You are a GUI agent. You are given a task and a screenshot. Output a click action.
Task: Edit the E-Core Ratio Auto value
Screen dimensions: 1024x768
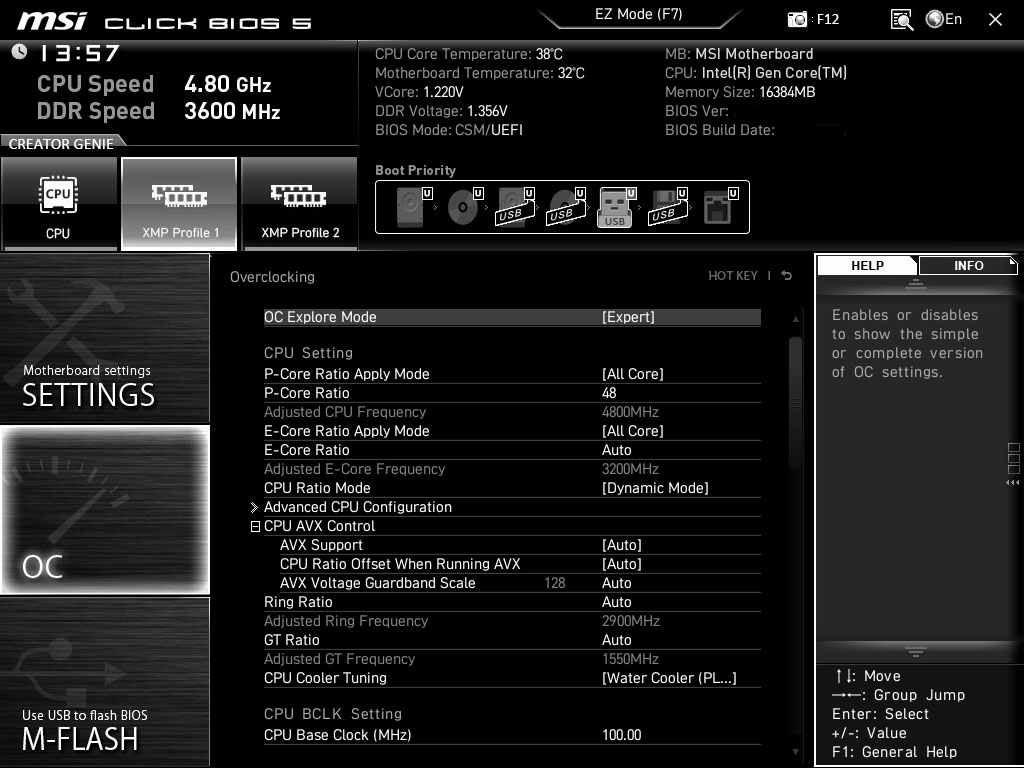tap(512, 450)
